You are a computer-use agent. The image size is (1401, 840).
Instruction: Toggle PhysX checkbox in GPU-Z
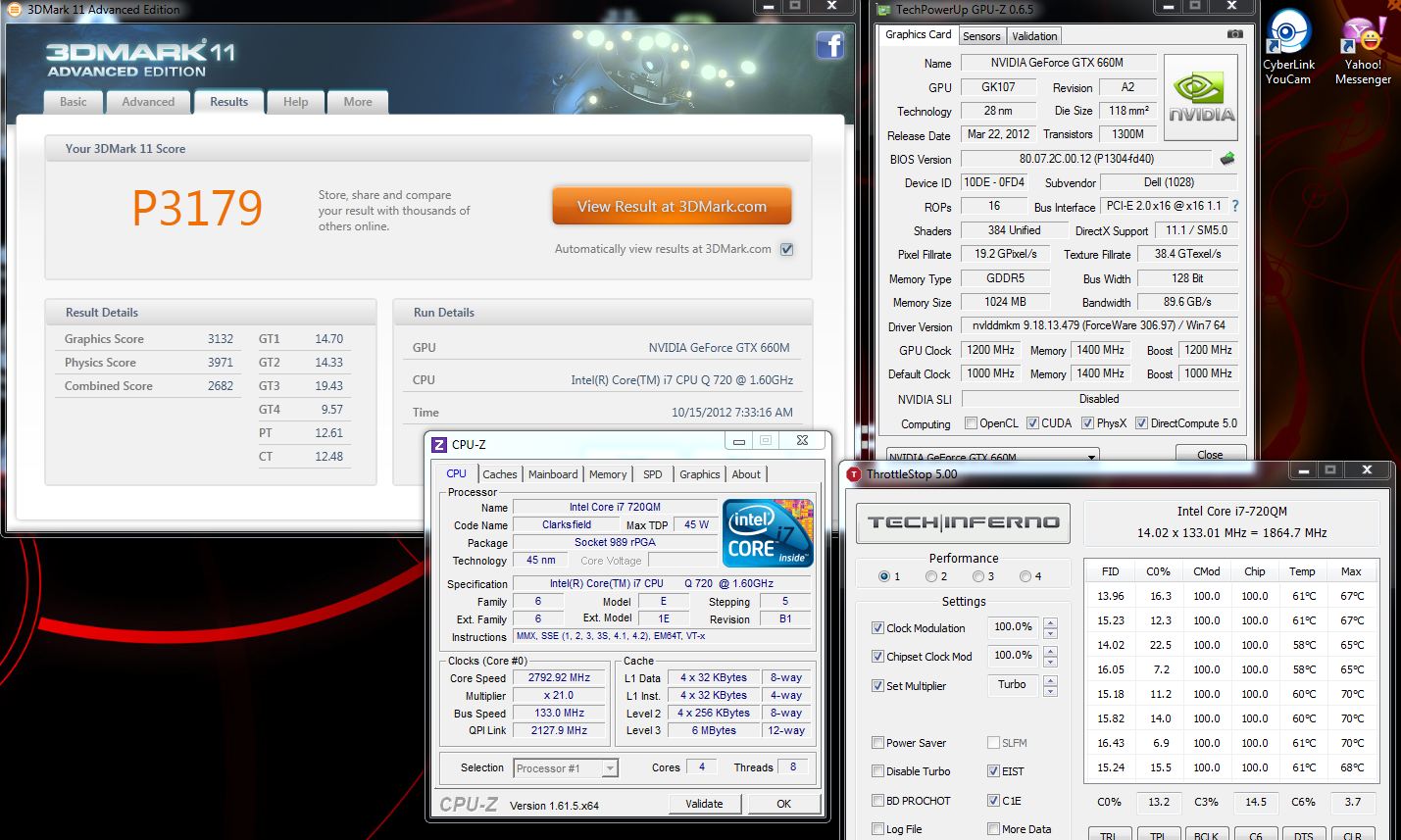coord(1087,423)
